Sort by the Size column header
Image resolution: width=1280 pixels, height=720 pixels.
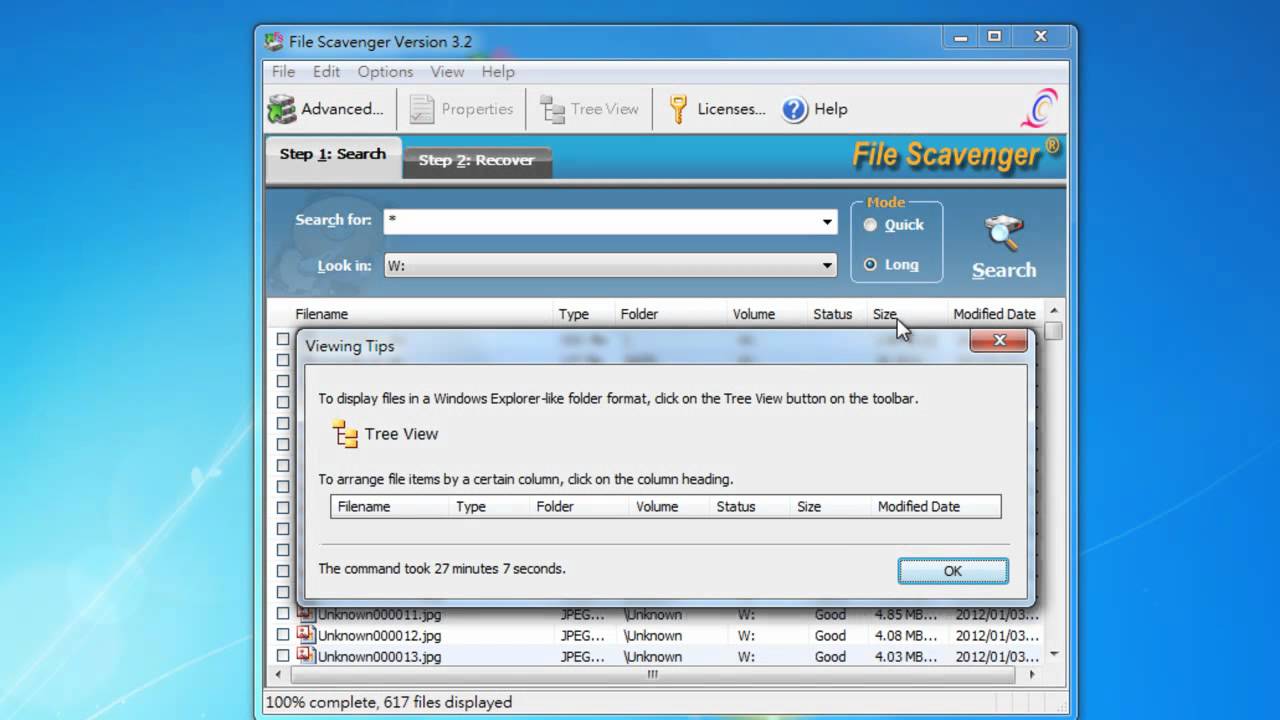pyautogui.click(x=907, y=314)
